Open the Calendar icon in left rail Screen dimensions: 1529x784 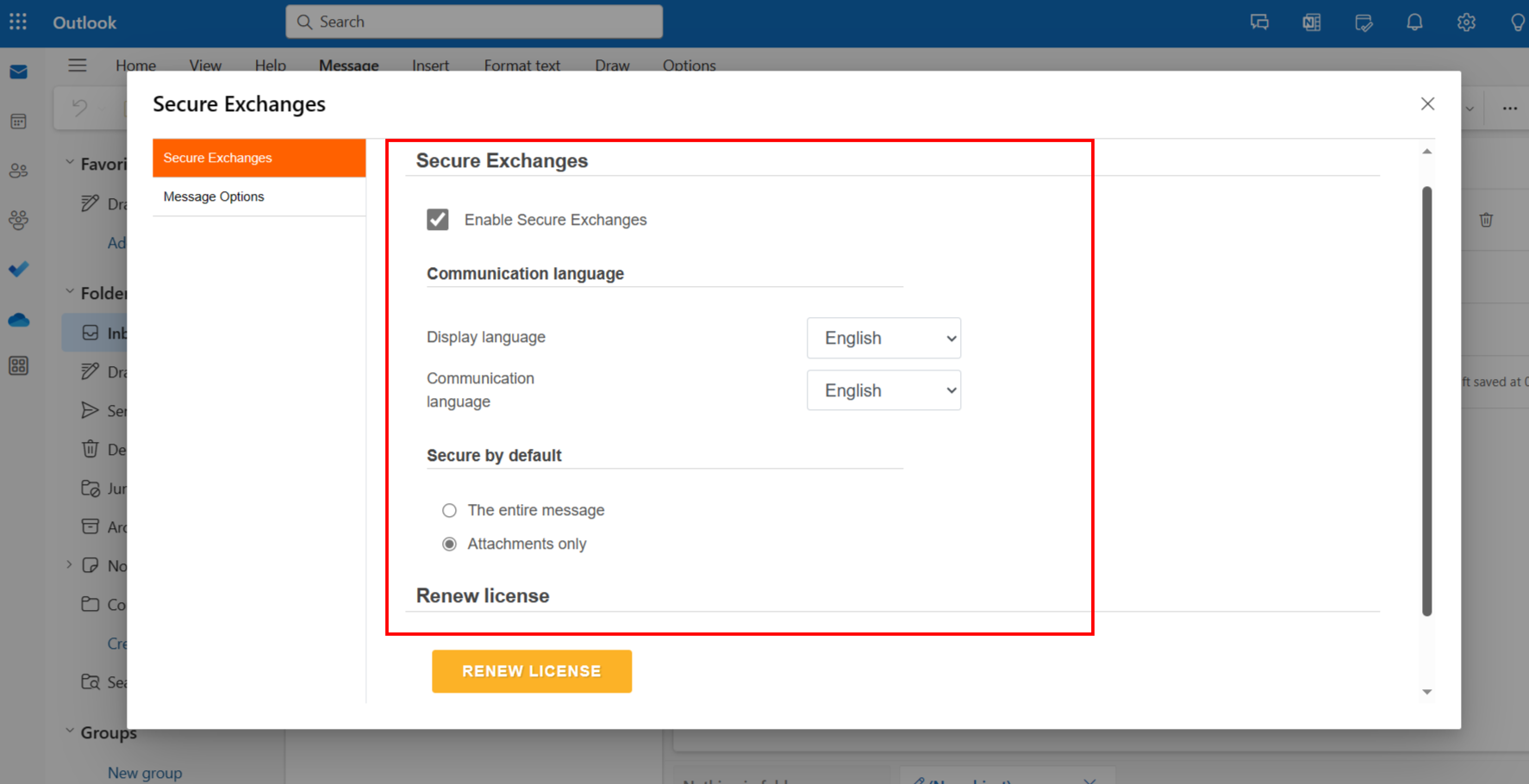tap(18, 121)
